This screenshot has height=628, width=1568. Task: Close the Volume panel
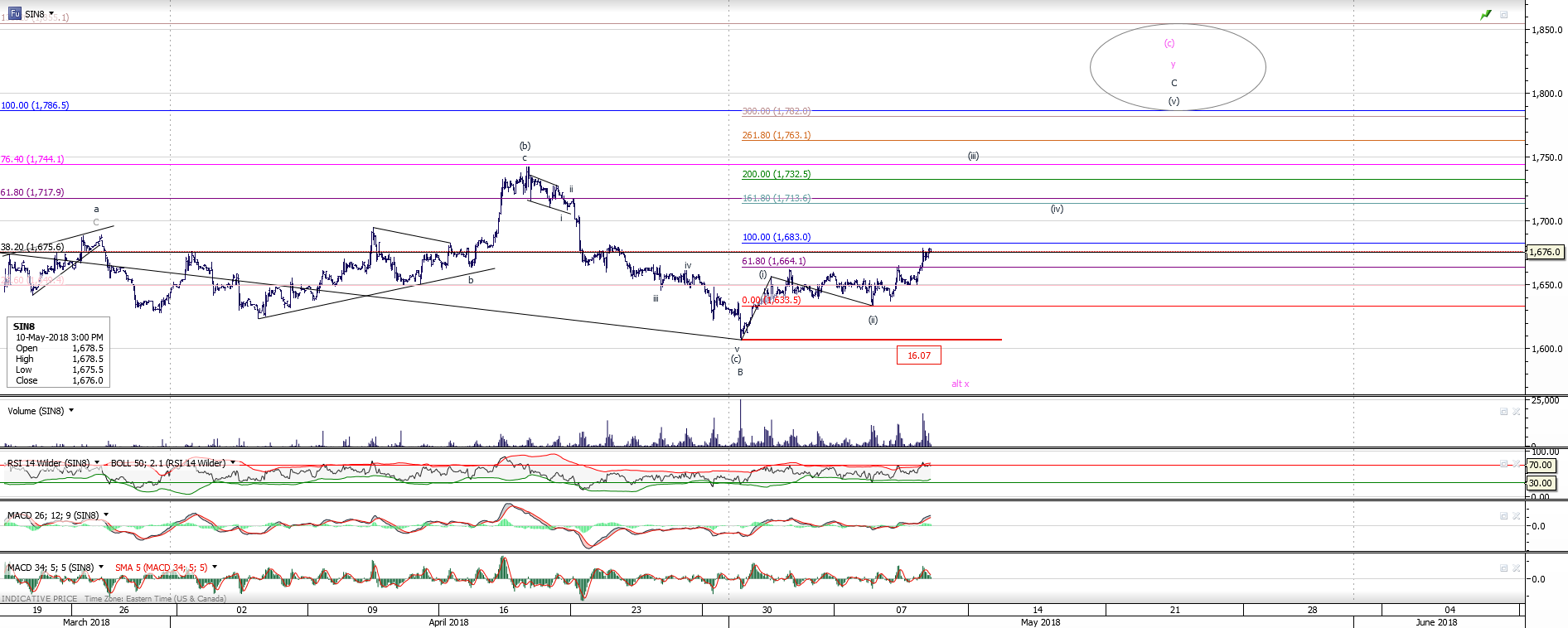1516,411
